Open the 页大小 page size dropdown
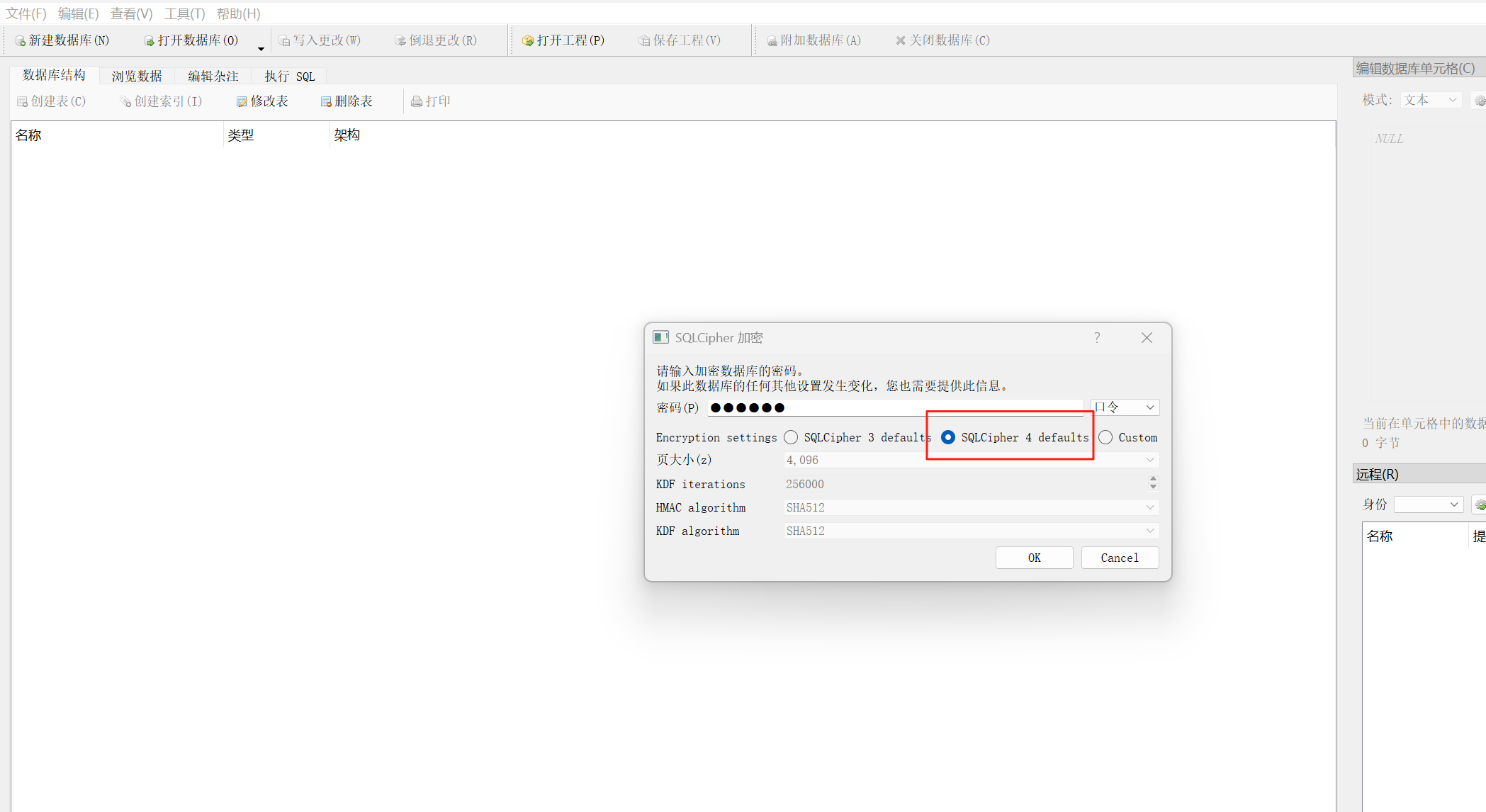This screenshot has height=812, width=1486. point(971,460)
